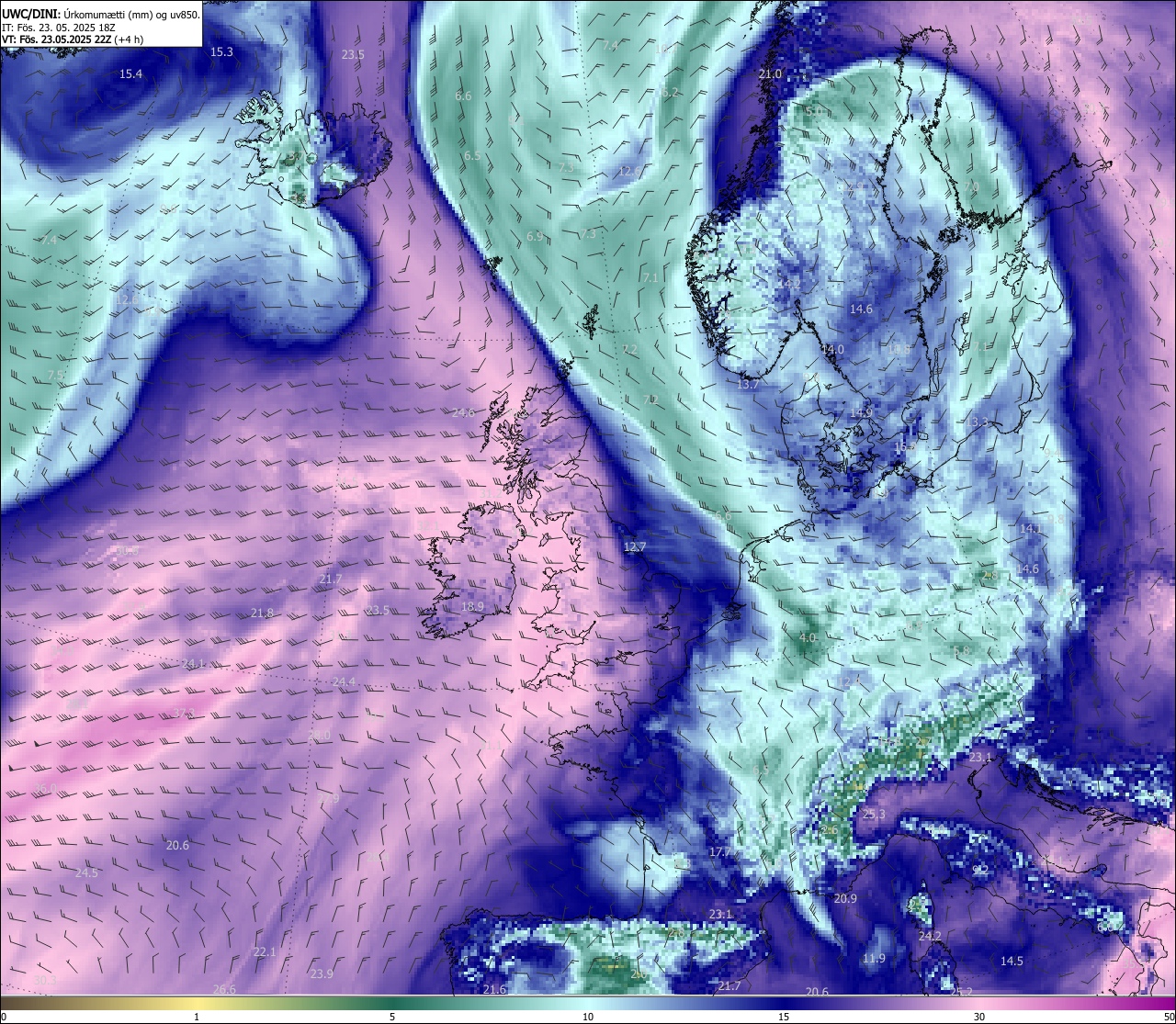
Task: Select the IT initial time 18Z line
Action: tap(59, 28)
